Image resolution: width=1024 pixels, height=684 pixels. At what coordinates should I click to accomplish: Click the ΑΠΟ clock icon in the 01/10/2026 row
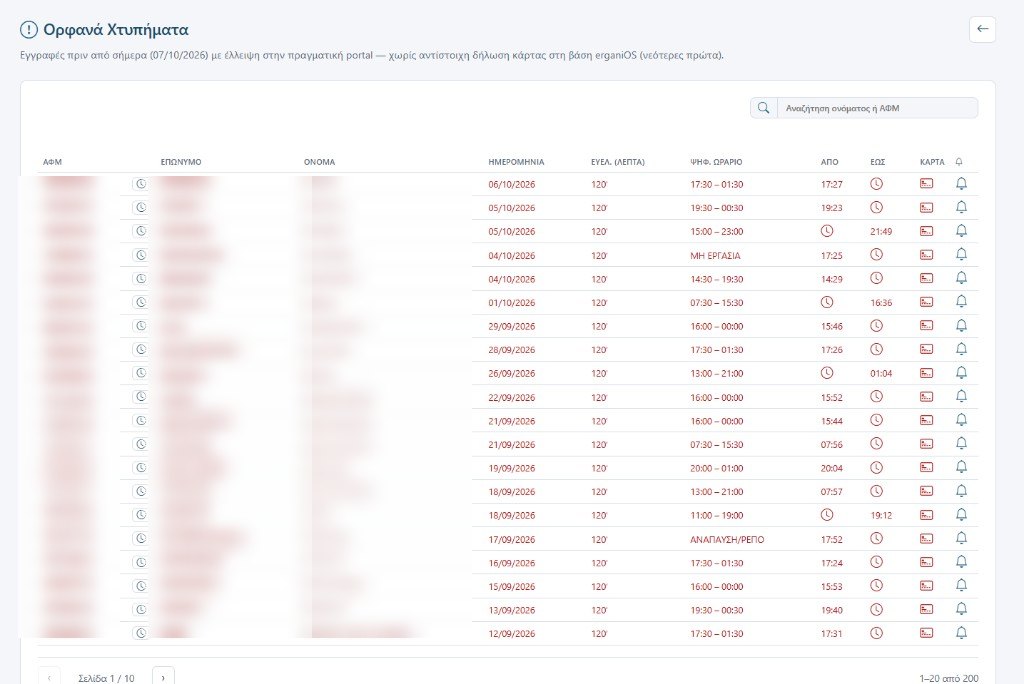827,302
